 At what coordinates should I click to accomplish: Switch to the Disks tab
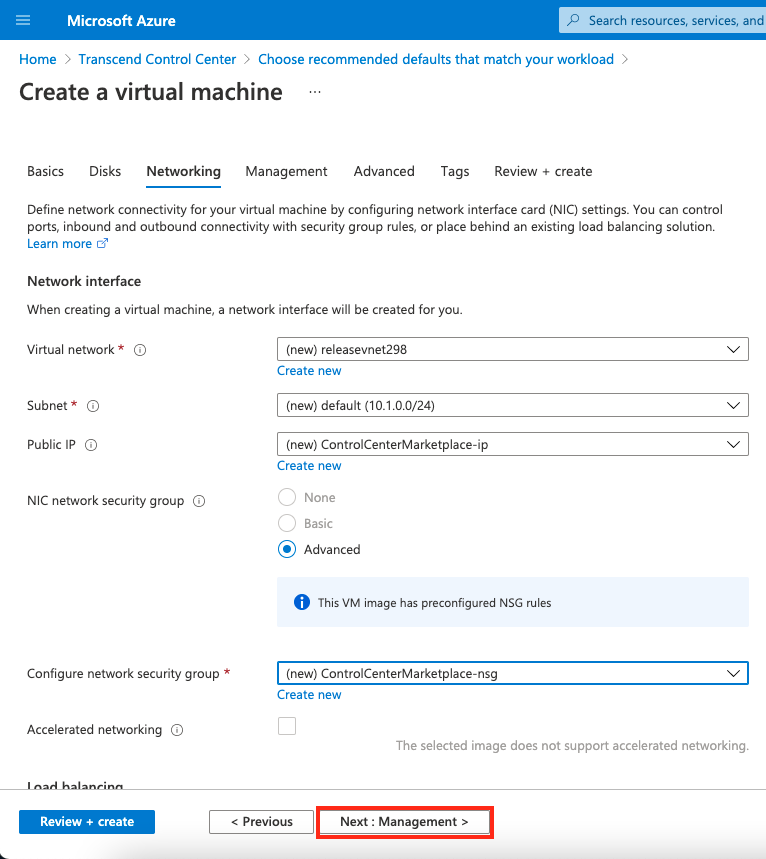tap(105, 171)
